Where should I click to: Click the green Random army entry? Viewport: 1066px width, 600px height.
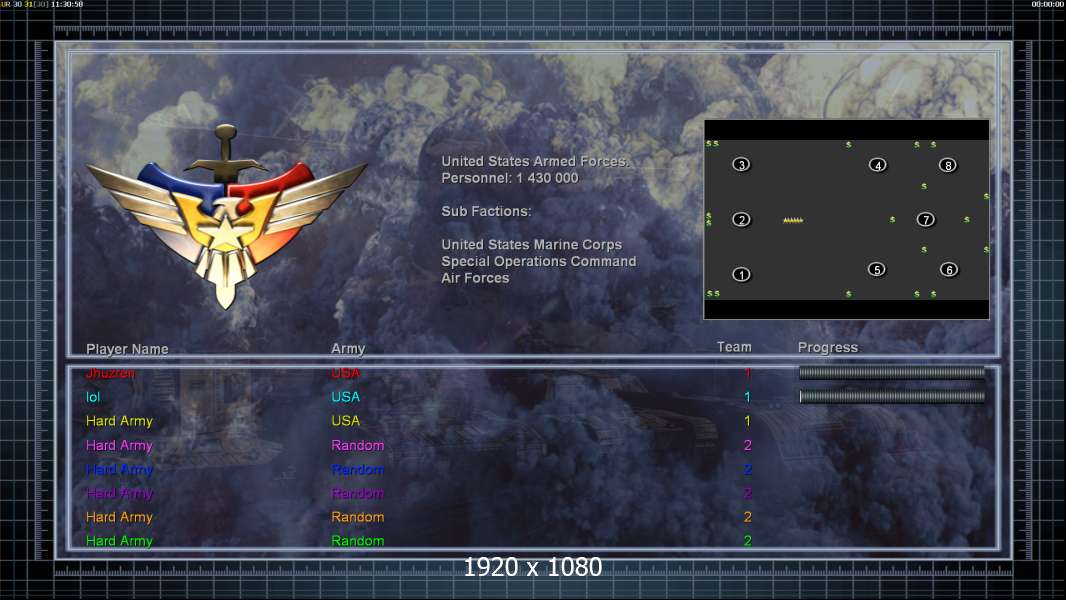[x=358, y=541]
